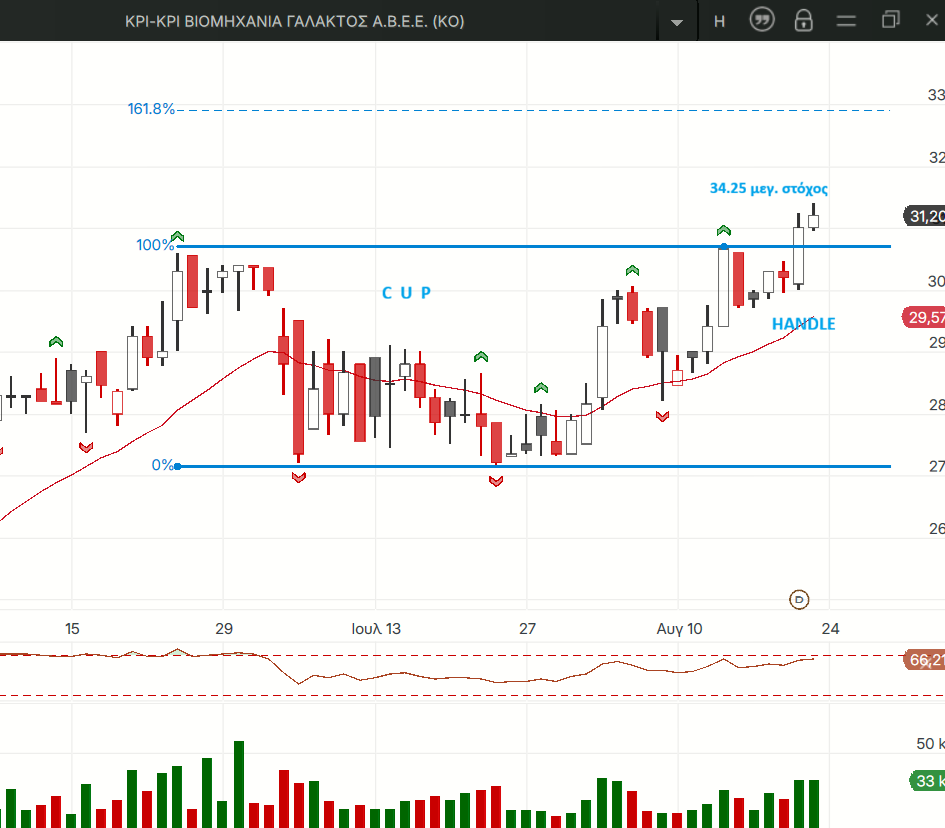Screen dimensions: 945x828
Task: Click the red 29,57 moving average tag
Action: click(924, 318)
